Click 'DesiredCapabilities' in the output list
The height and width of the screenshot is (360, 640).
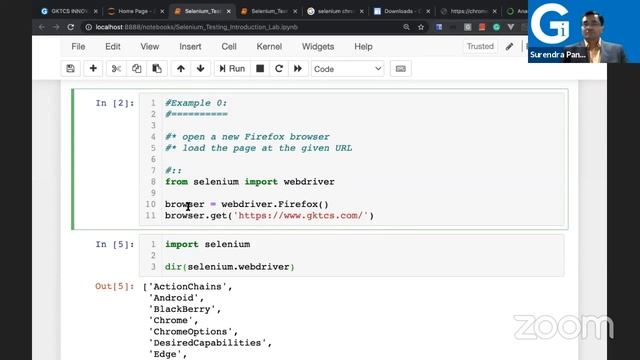207,342
